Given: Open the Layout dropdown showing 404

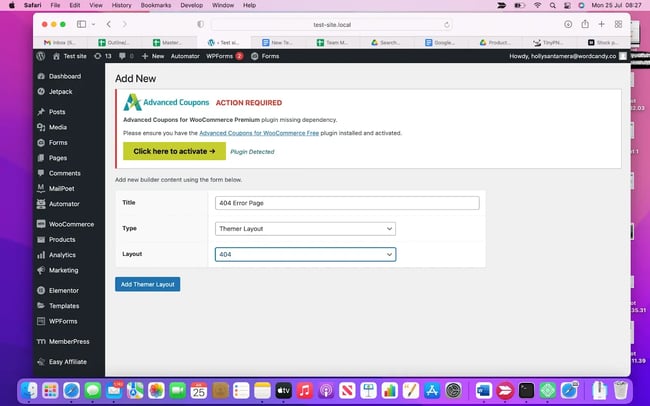Looking at the screenshot, I should (x=305, y=254).
